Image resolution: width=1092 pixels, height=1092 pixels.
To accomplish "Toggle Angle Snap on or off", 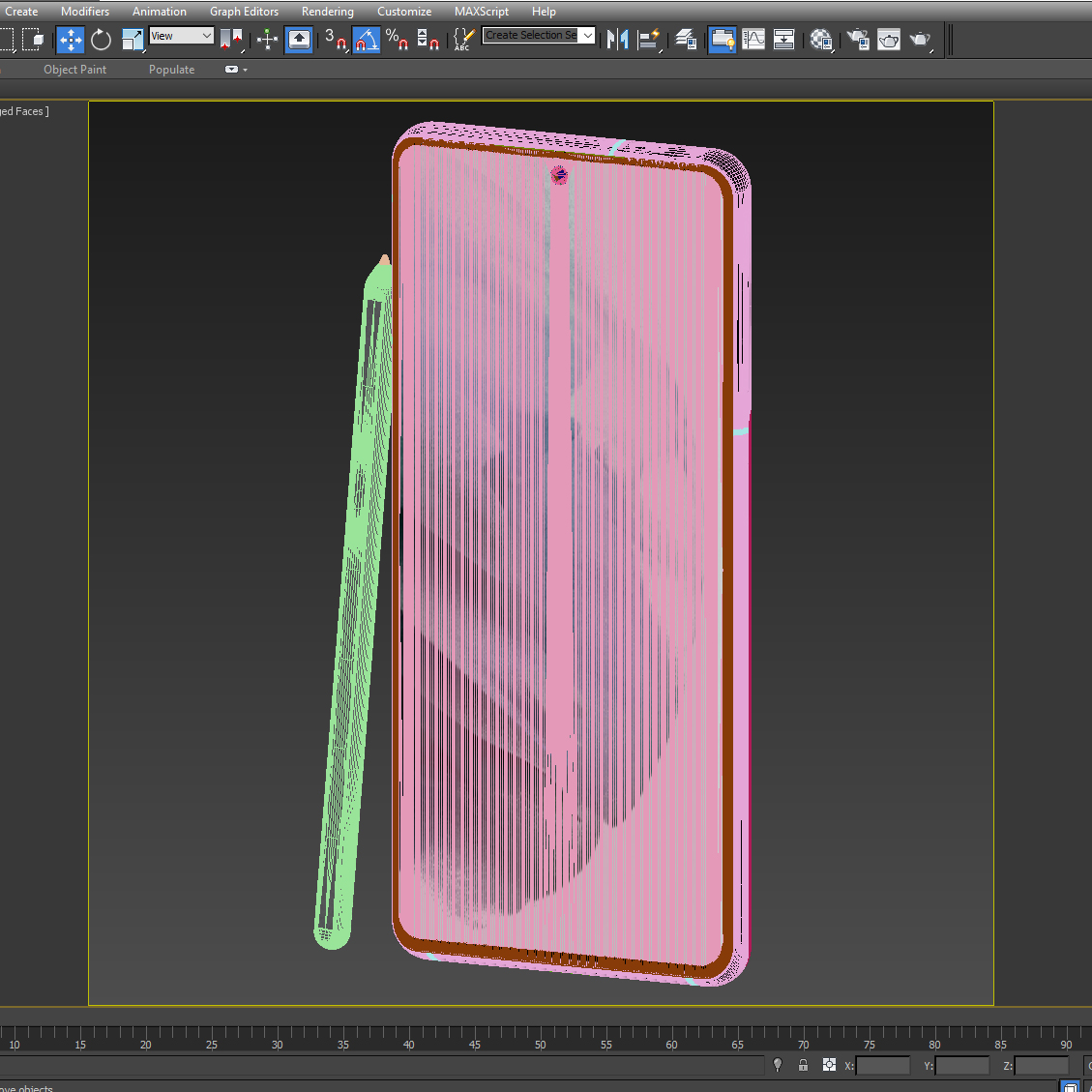I will 366,40.
